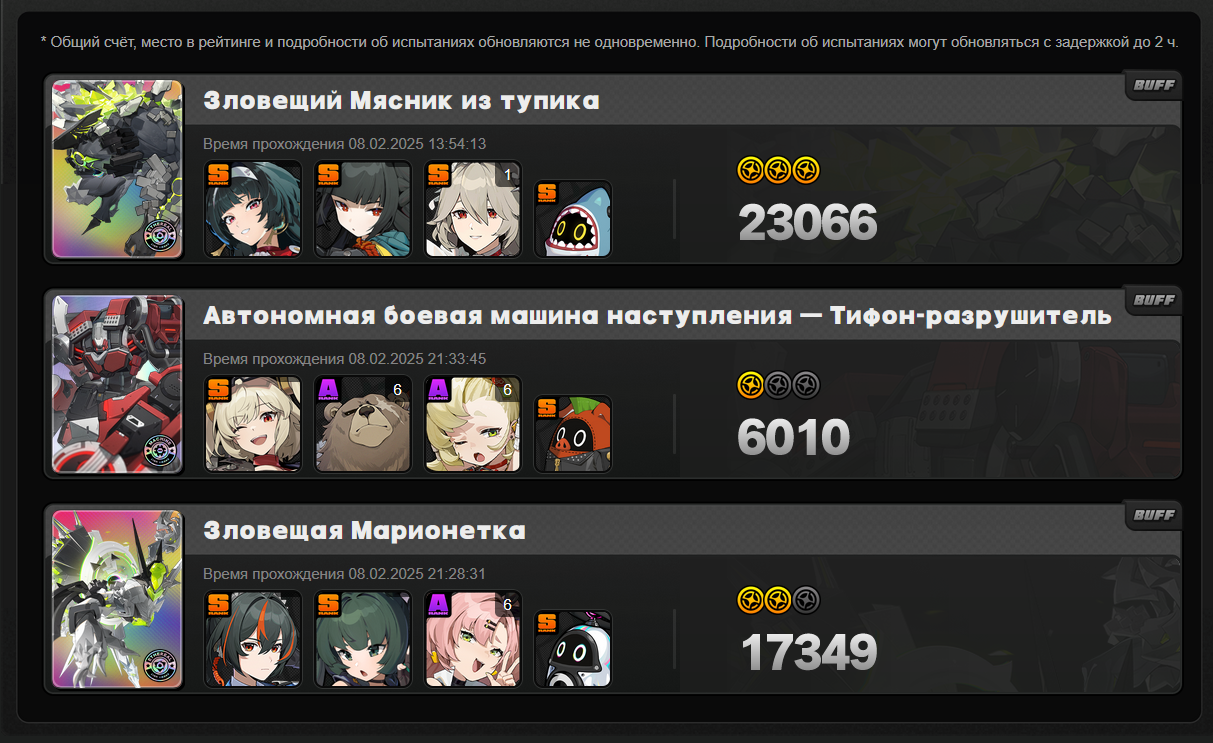Click the three gold stars above 23066

point(779,171)
